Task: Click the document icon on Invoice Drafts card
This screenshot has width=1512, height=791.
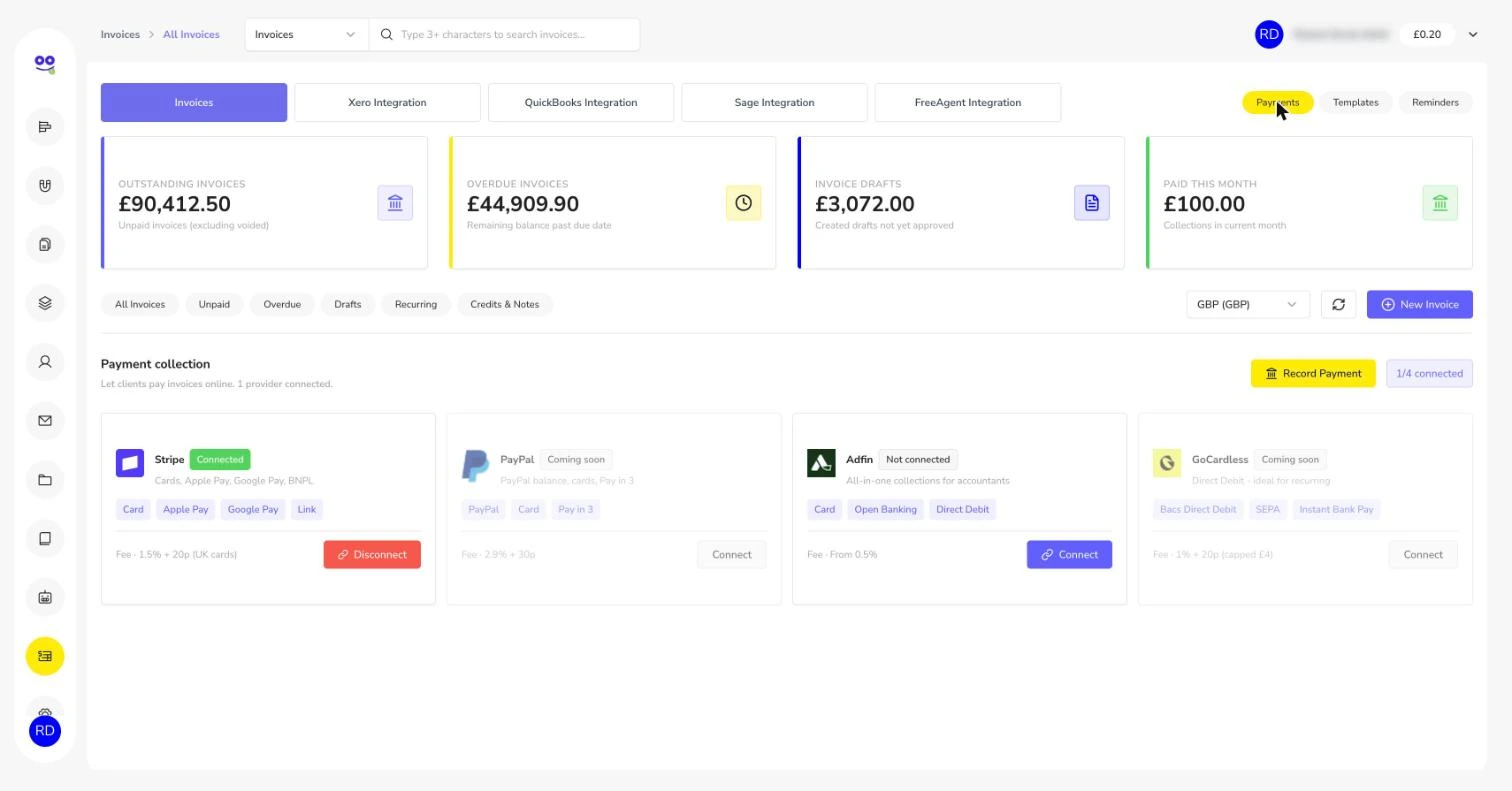Action: click(x=1092, y=203)
